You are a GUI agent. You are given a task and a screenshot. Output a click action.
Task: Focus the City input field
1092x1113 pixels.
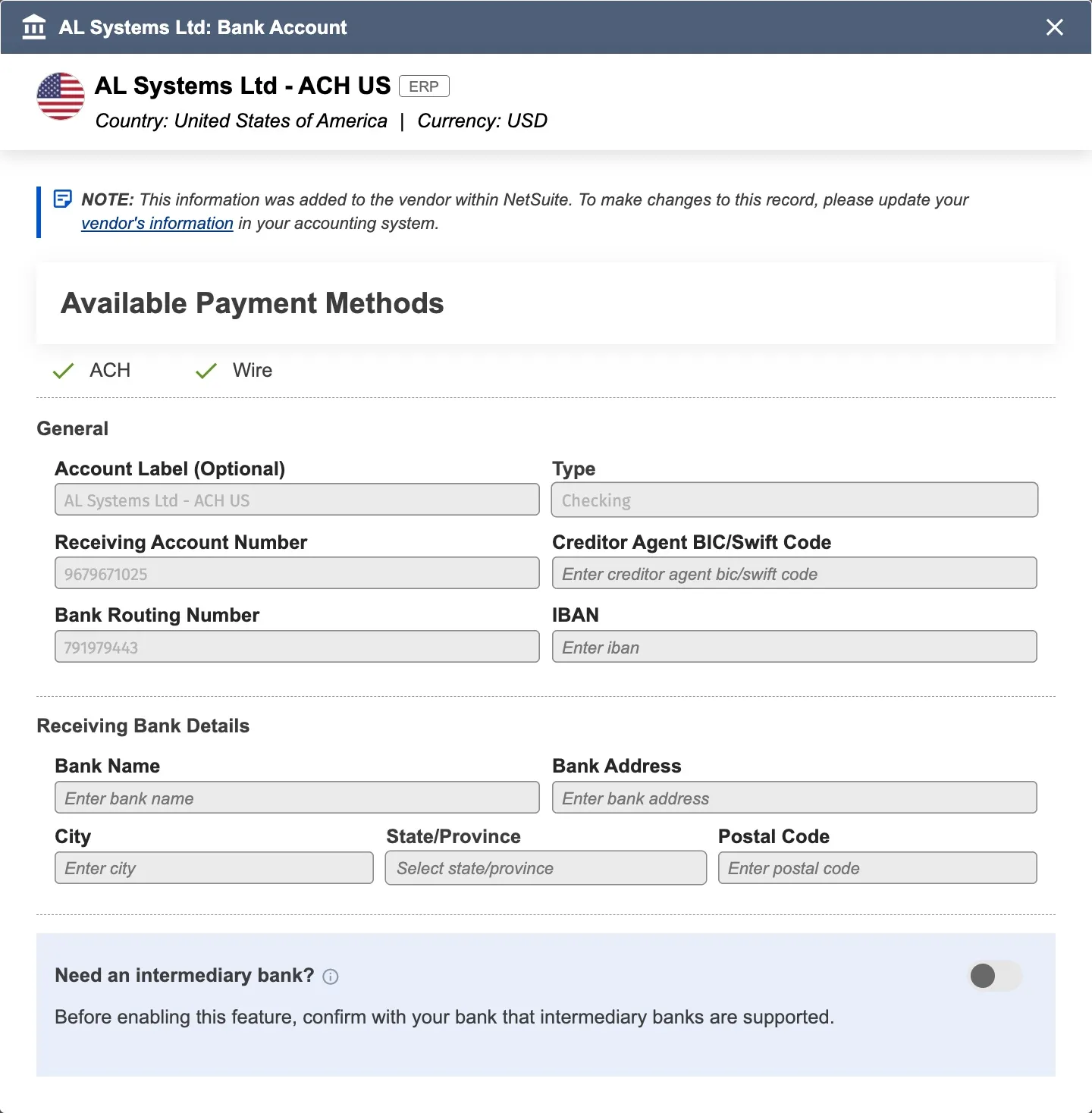click(x=214, y=868)
